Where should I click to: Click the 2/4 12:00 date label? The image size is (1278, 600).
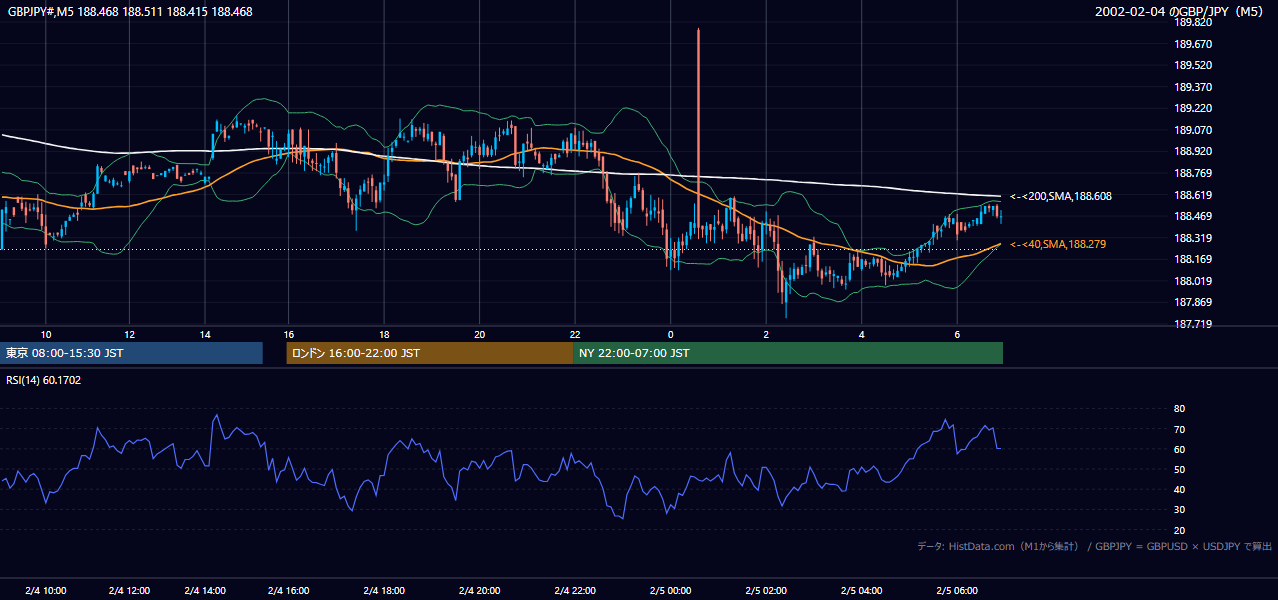tap(129, 591)
